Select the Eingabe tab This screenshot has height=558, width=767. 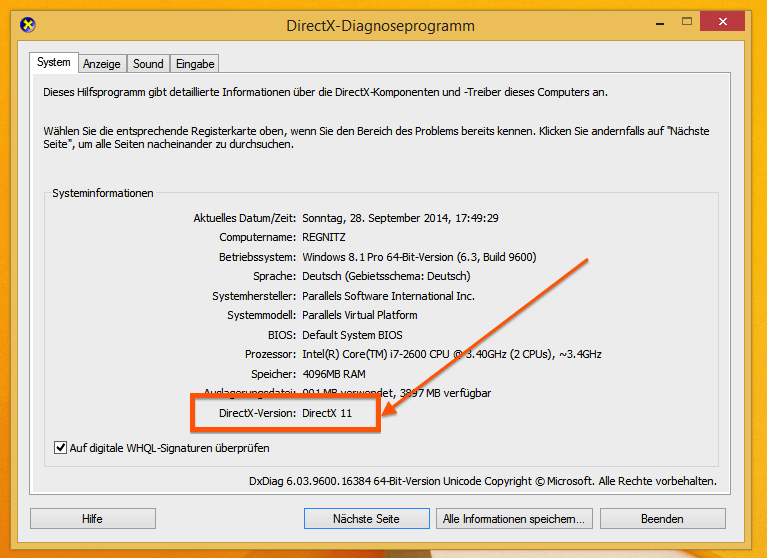pos(195,64)
